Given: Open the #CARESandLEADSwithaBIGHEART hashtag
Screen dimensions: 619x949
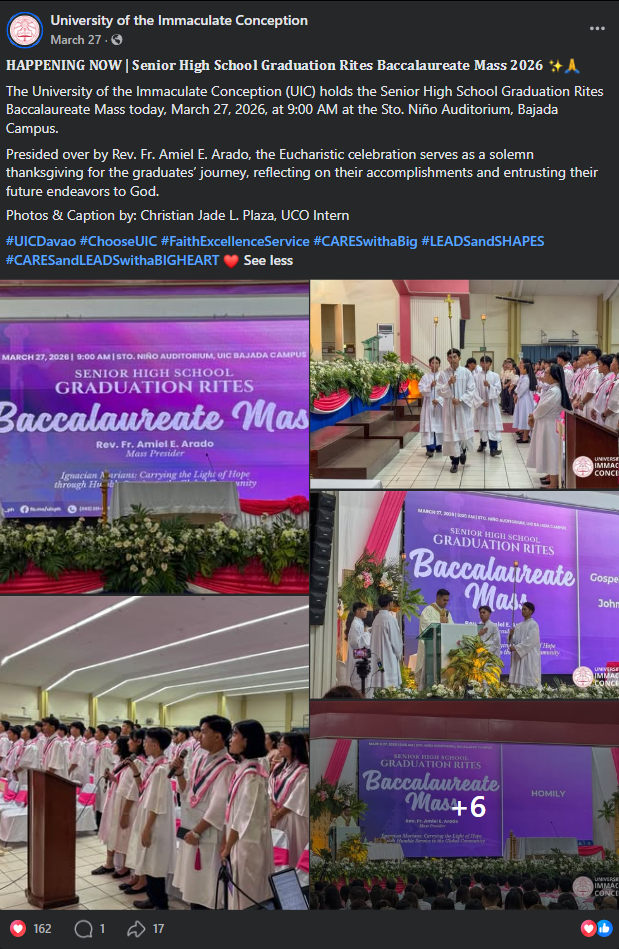Looking at the screenshot, I should 113,260.
